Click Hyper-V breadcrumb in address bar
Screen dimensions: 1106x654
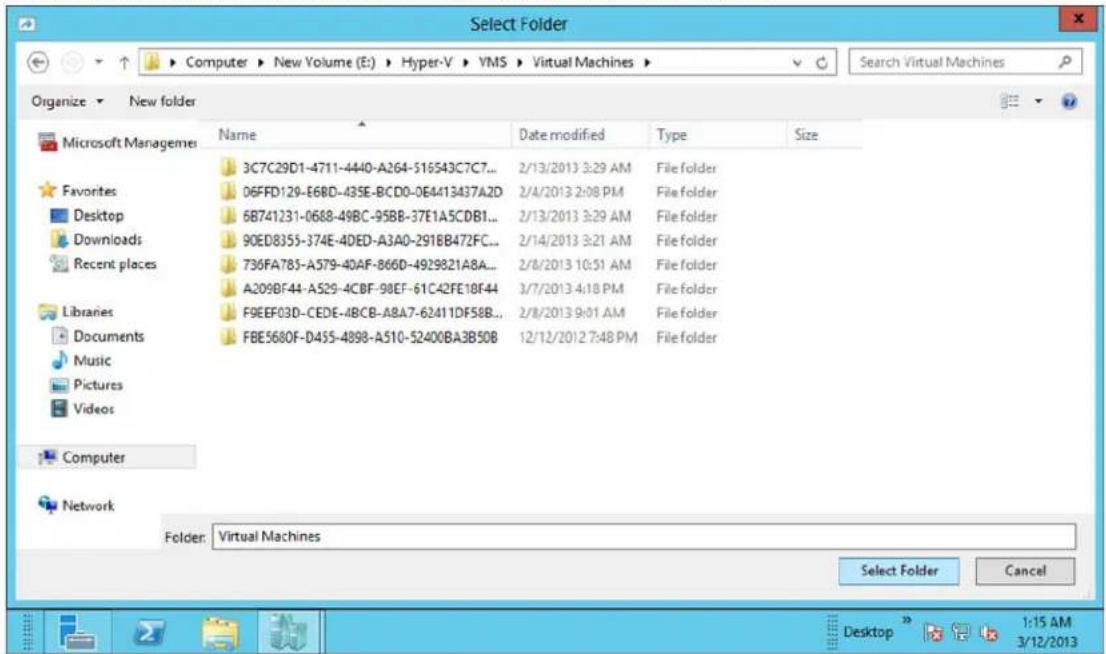pos(427,62)
